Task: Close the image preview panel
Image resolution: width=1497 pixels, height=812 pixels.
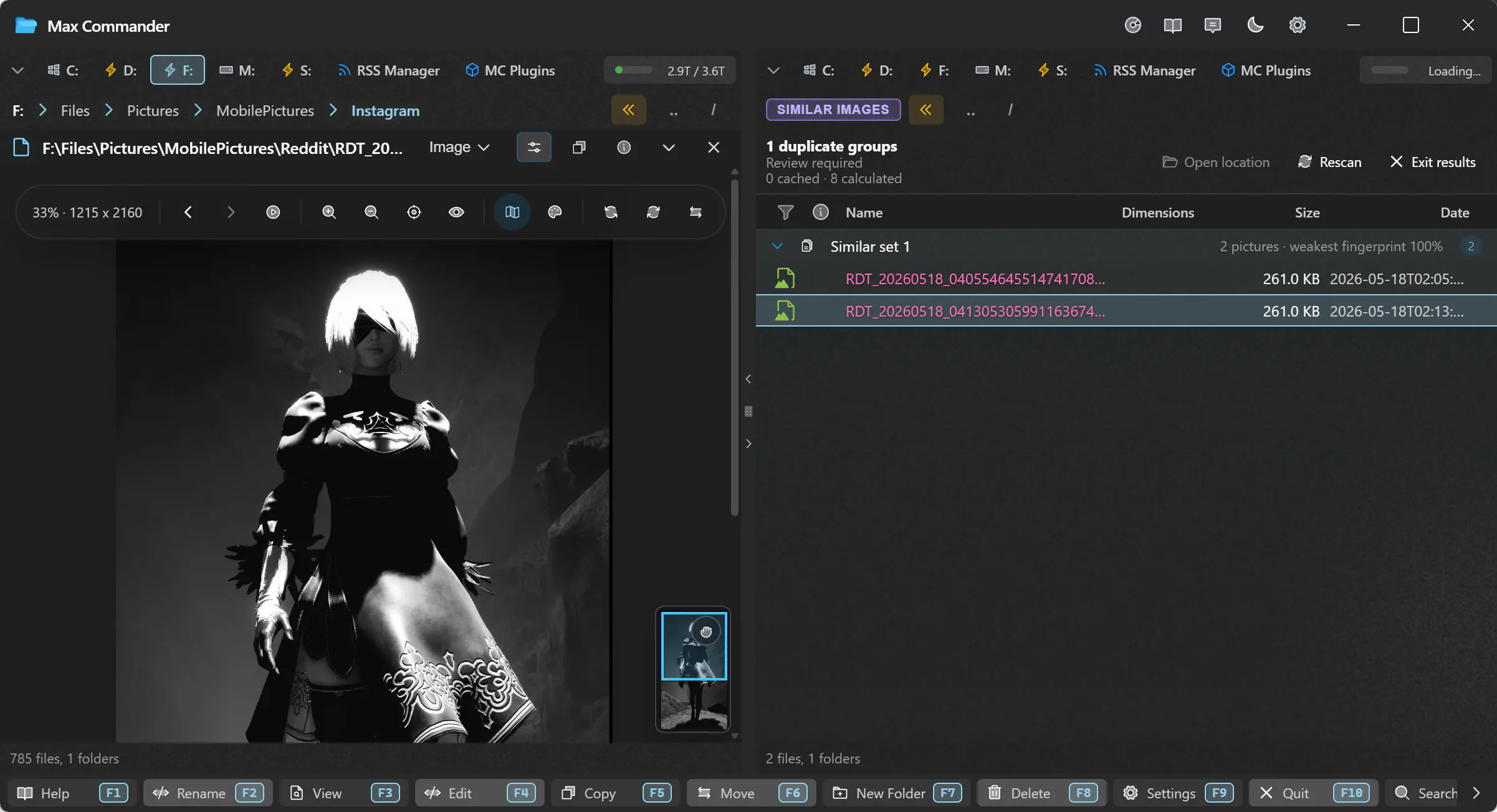Action: (714, 148)
